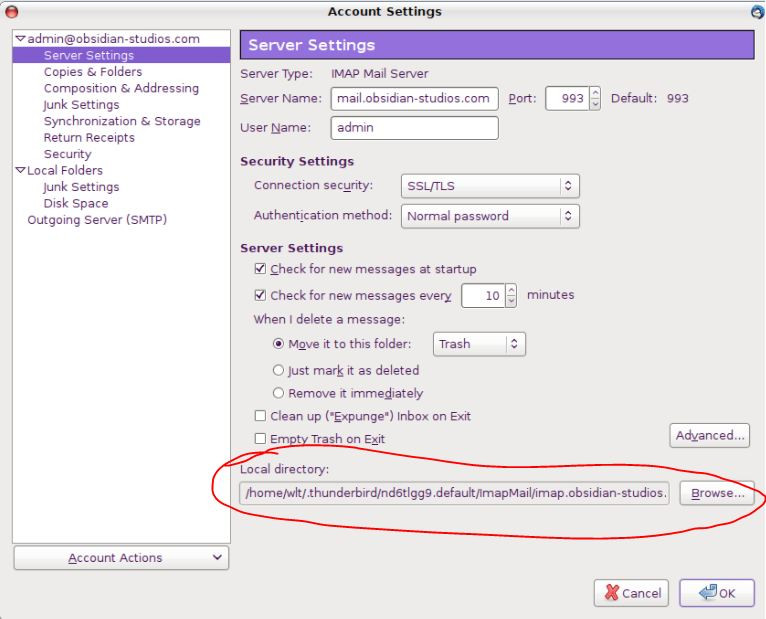The height and width of the screenshot is (619, 766).
Task: Click the Server Settings purple header
Action: 497,45
